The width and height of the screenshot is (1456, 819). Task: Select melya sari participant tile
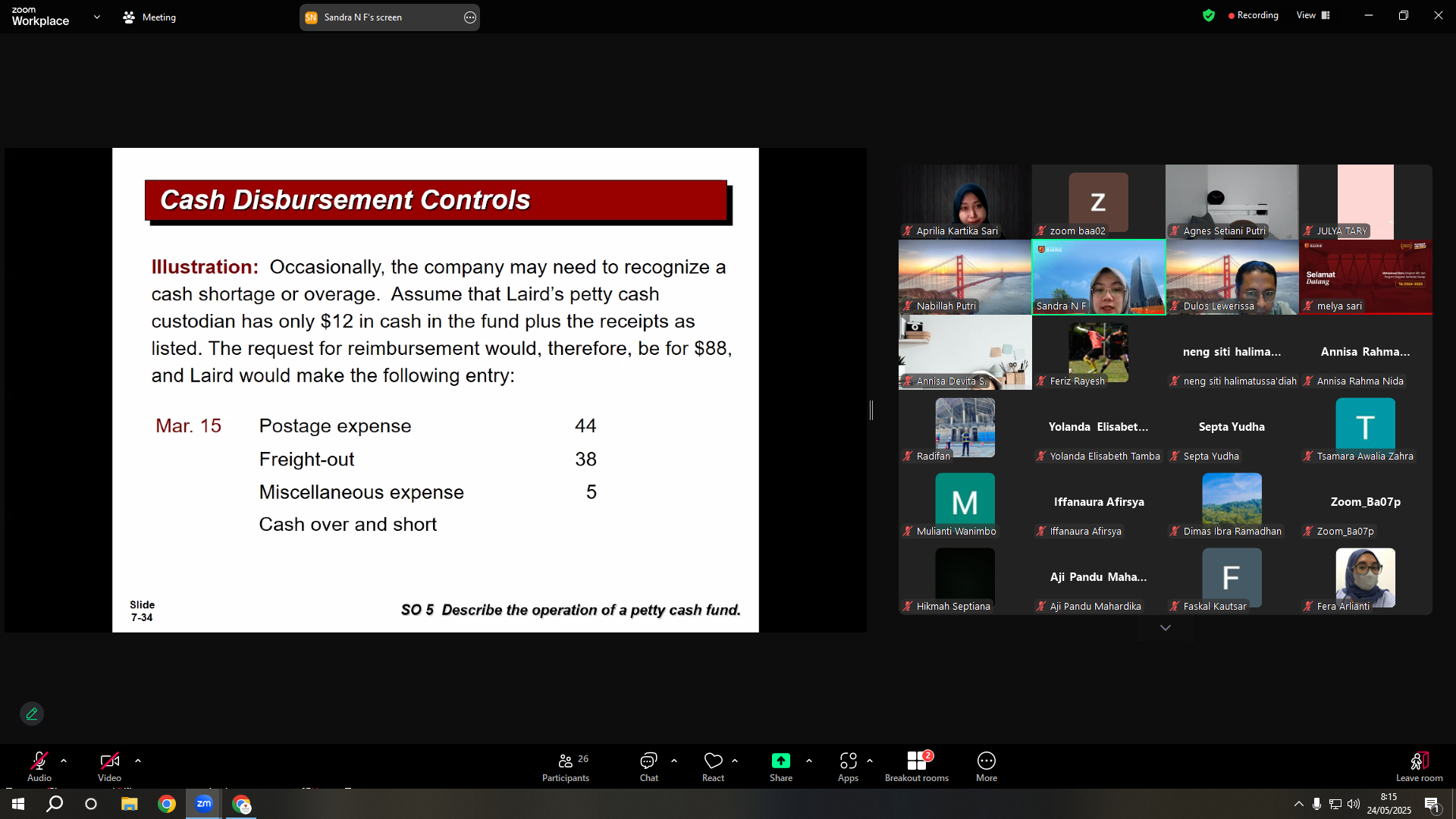(1365, 277)
